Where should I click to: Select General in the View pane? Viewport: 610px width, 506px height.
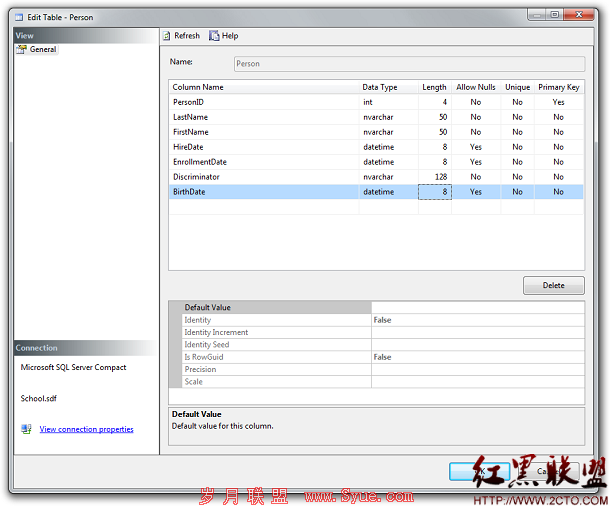(43, 49)
